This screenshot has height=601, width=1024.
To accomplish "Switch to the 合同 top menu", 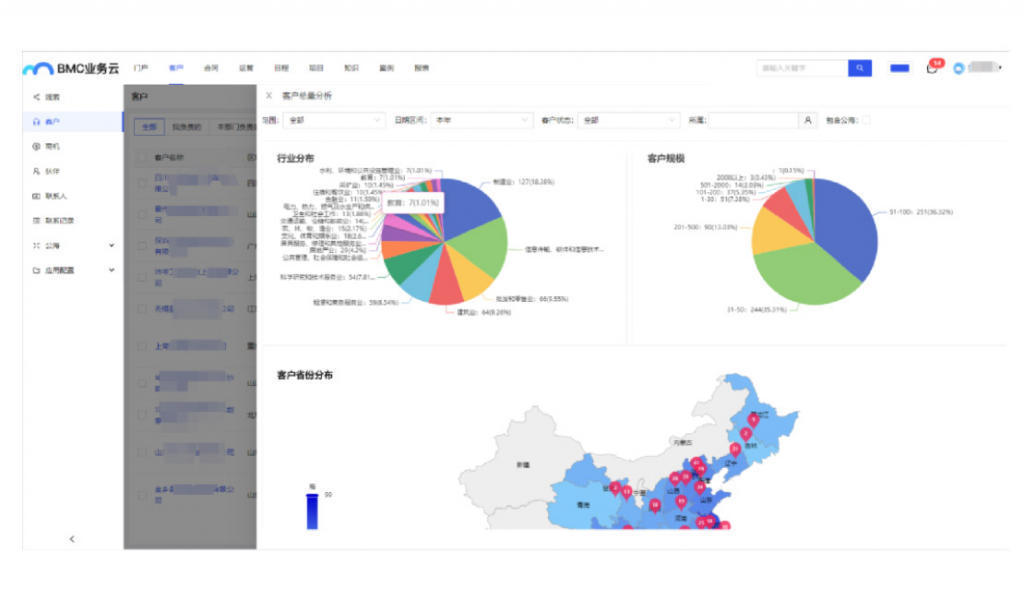I will point(211,68).
